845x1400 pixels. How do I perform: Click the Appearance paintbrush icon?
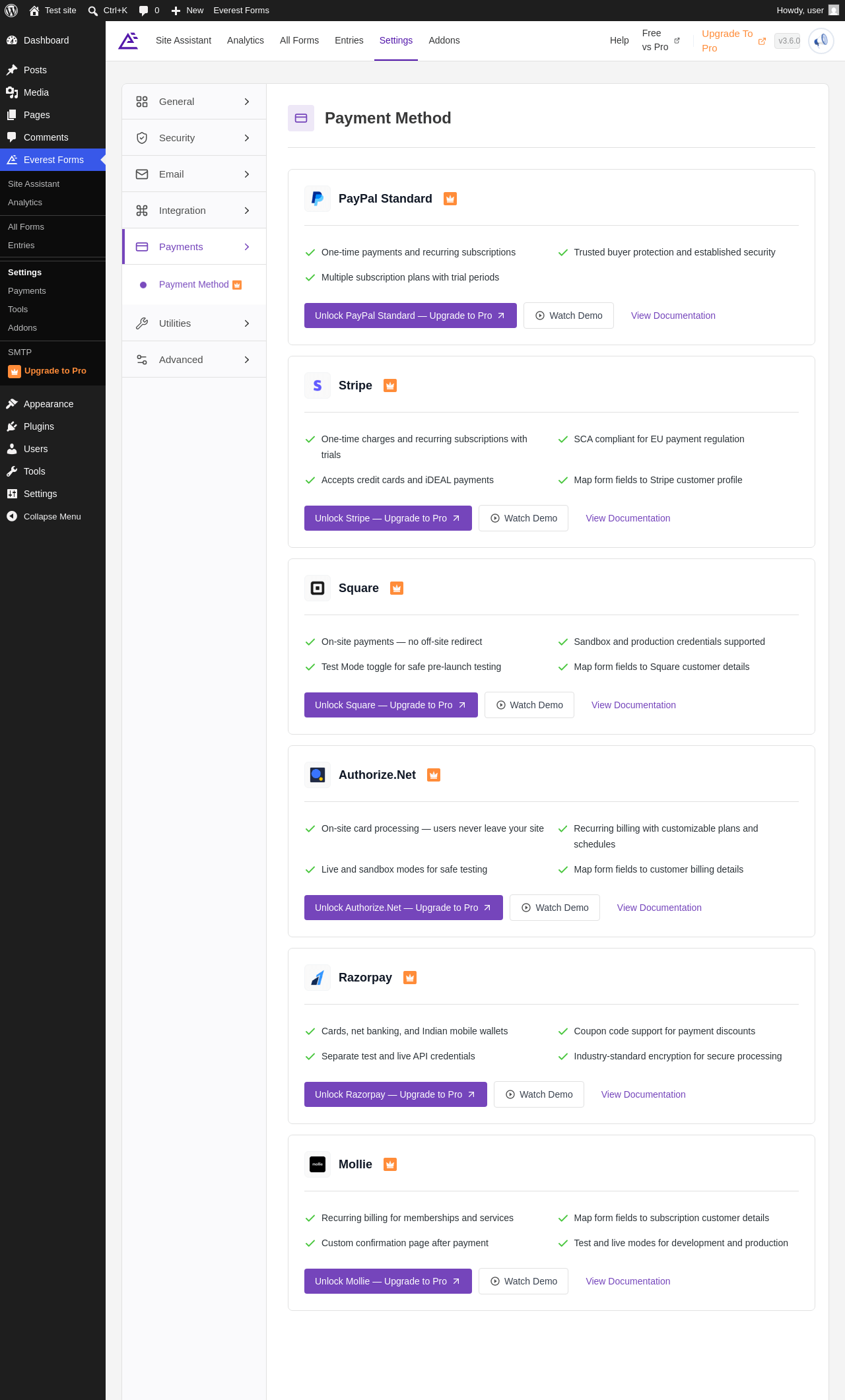[x=12, y=404]
